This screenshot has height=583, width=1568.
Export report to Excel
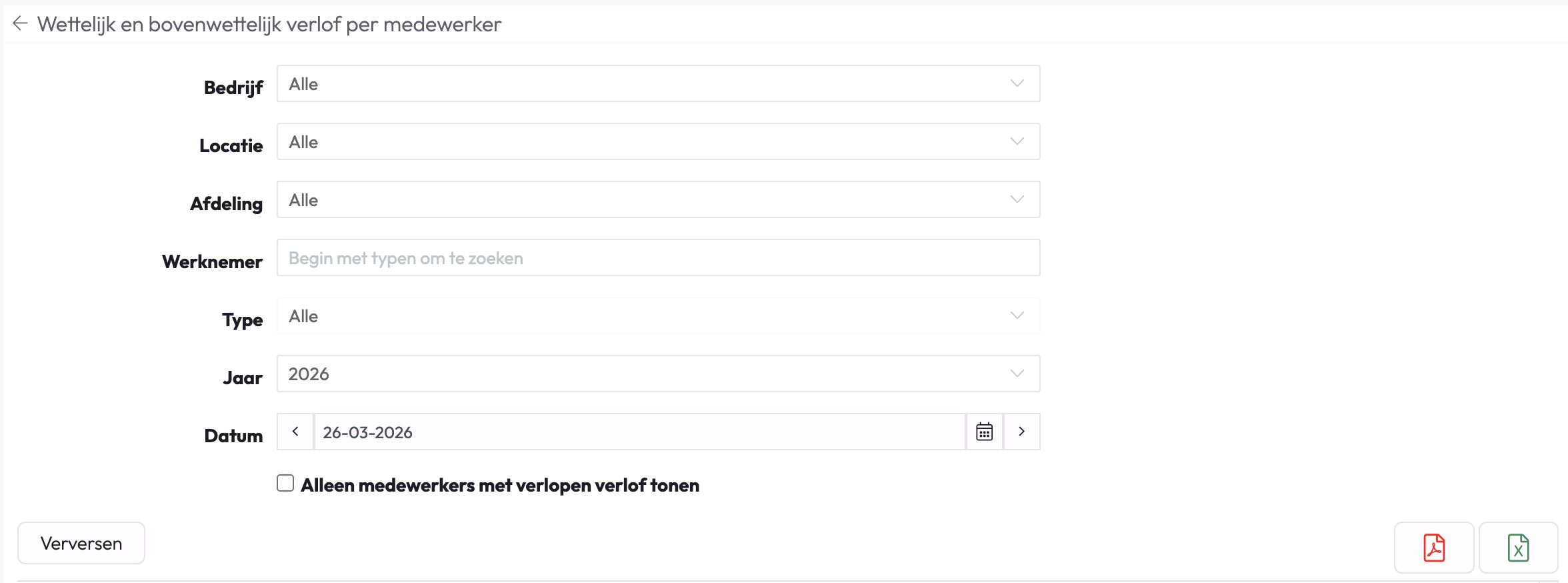pos(1518,548)
